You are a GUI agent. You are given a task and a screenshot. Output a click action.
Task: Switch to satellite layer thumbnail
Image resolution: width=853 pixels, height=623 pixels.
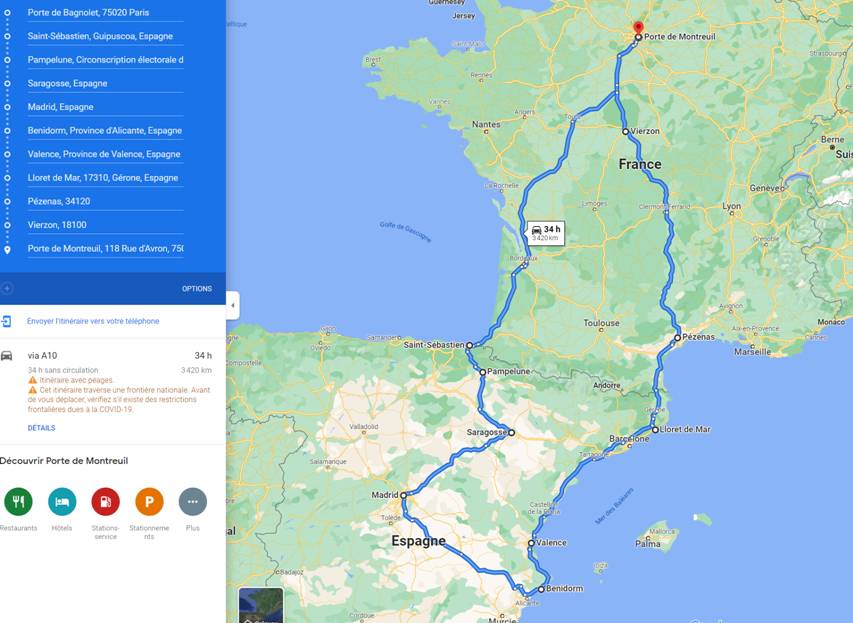[x=261, y=605]
